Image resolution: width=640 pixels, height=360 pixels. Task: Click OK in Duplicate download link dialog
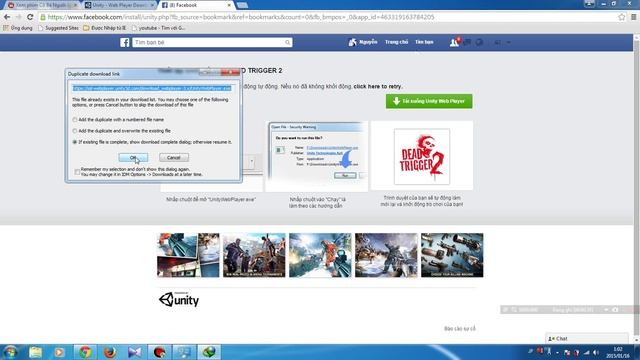(133, 158)
